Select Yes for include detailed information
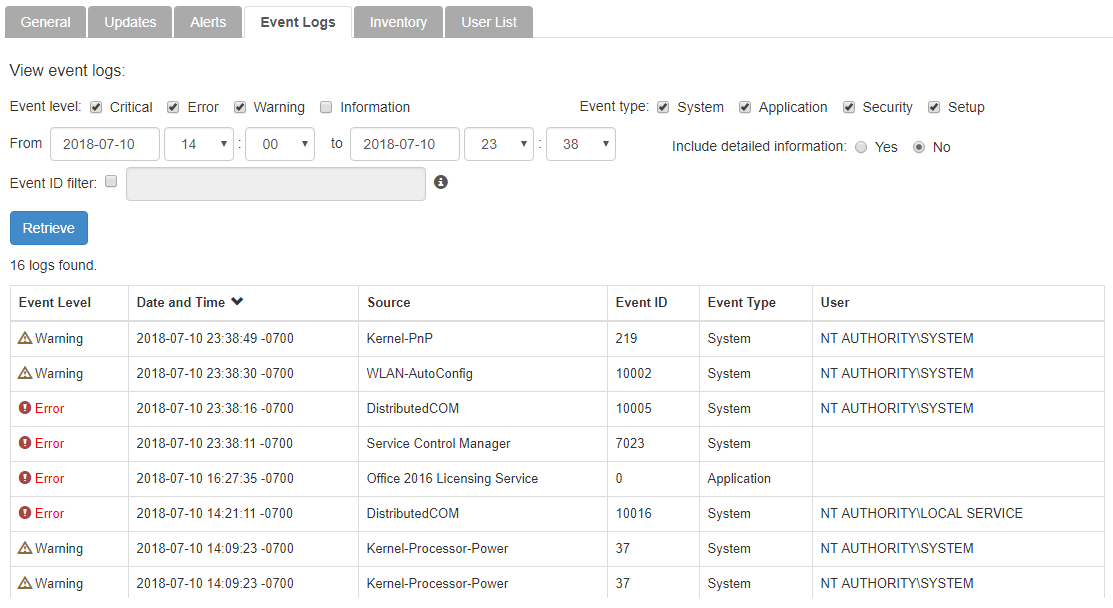The image size is (1113, 608). (x=861, y=147)
